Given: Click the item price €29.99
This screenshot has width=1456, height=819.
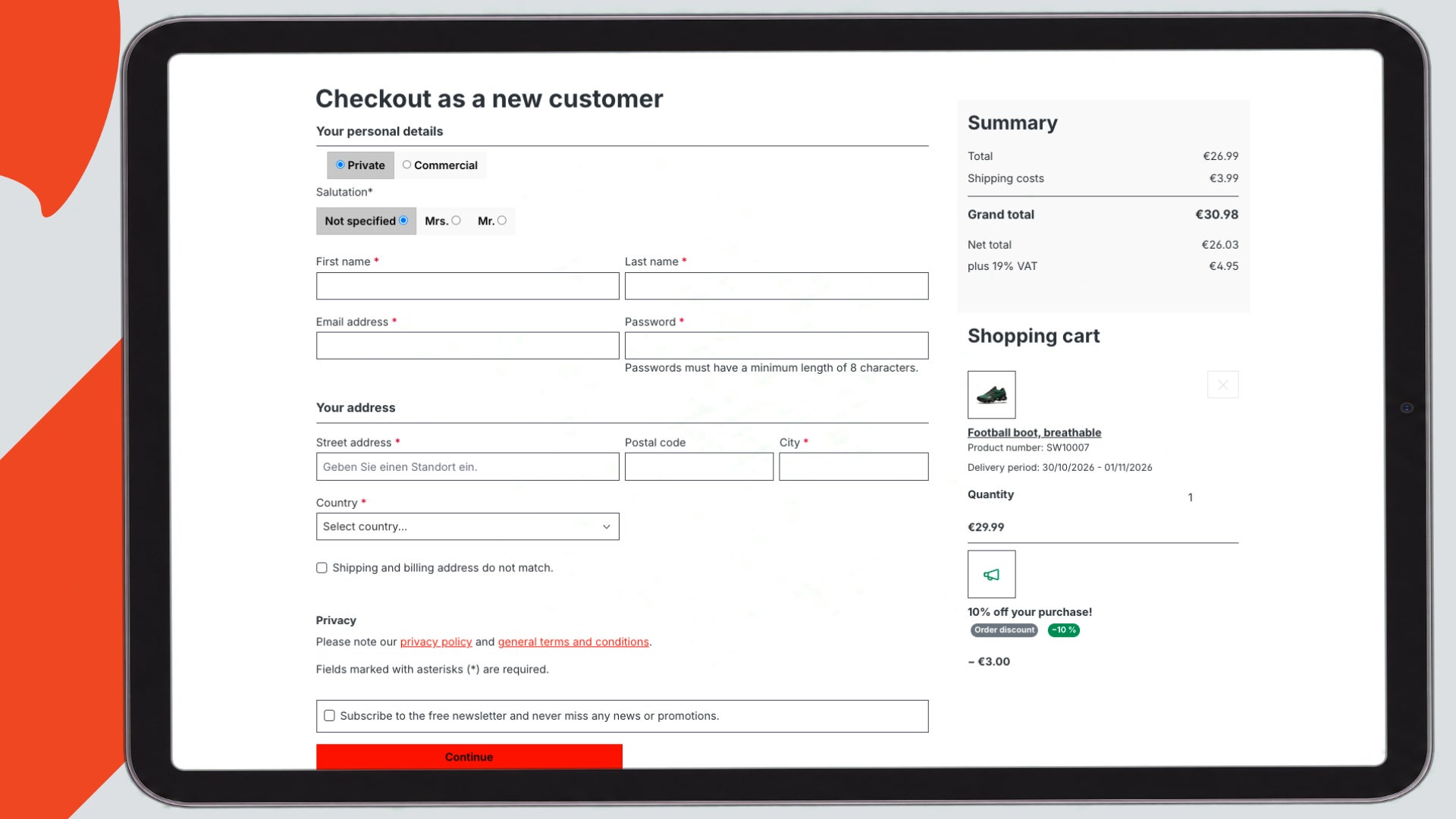Looking at the screenshot, I should click(986, 527).
